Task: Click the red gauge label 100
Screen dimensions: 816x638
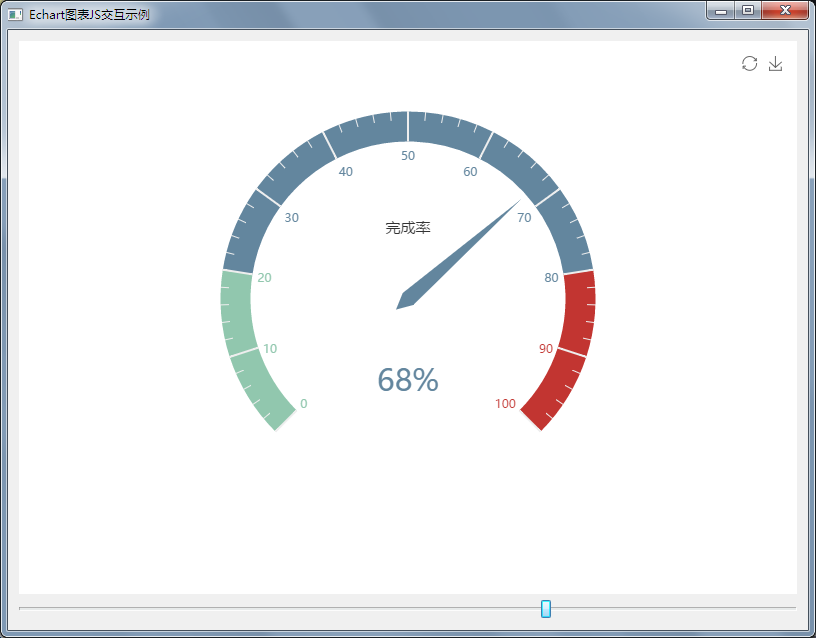Action: coord(505,404)
